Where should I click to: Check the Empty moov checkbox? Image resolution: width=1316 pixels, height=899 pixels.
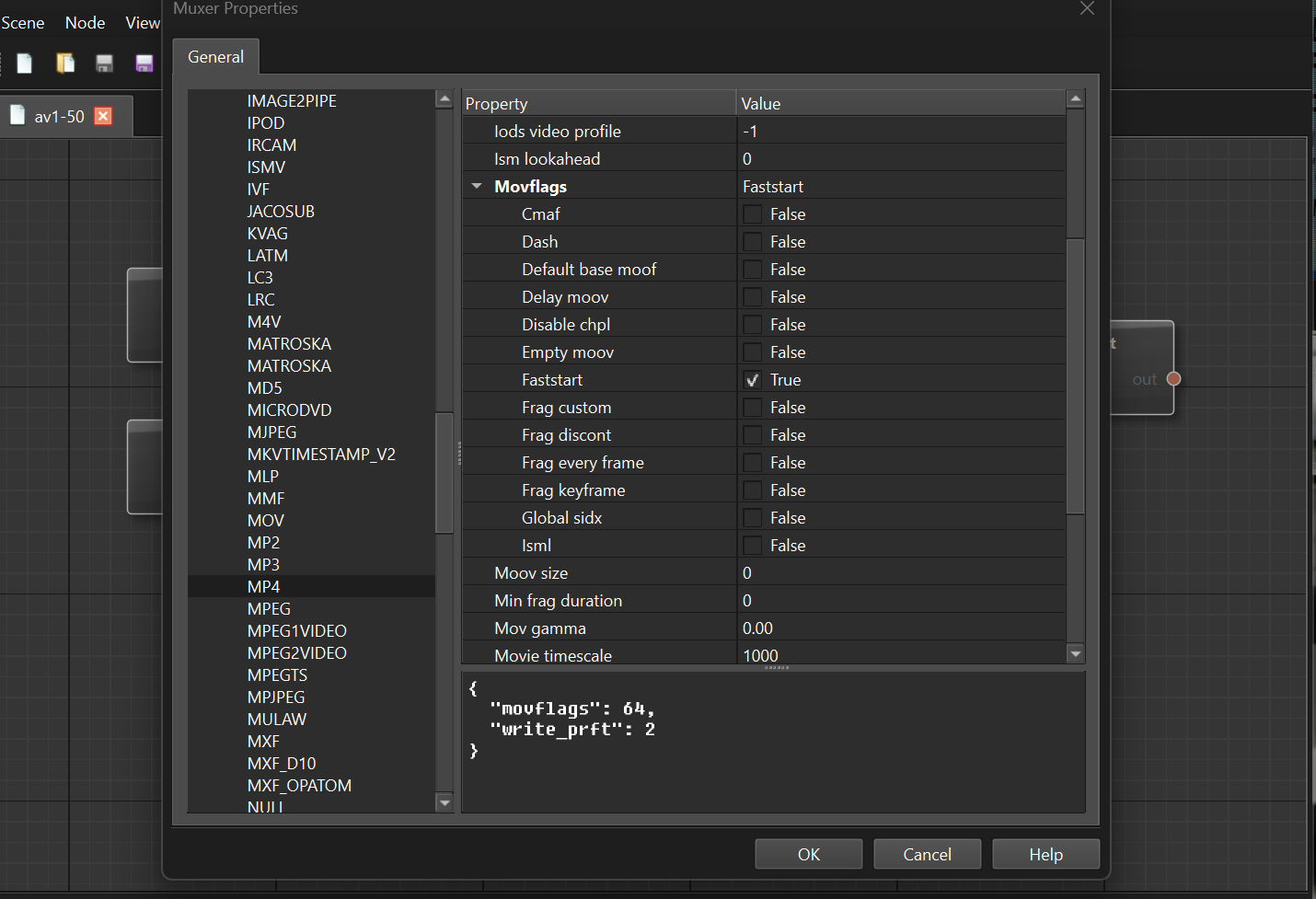coord(753,352)
